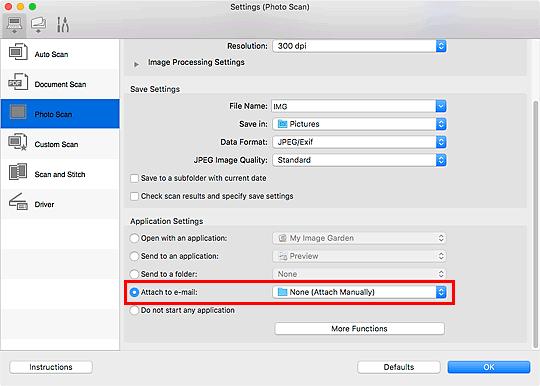Select Open with an application radio button
This screenshot has width=540, height=386.
[x=134, y=238]
